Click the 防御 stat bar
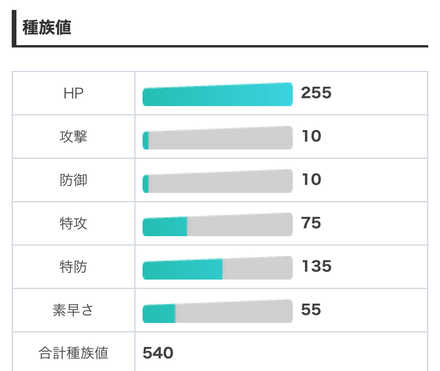This screenshot has height=371, width=440. click(218, 181)
